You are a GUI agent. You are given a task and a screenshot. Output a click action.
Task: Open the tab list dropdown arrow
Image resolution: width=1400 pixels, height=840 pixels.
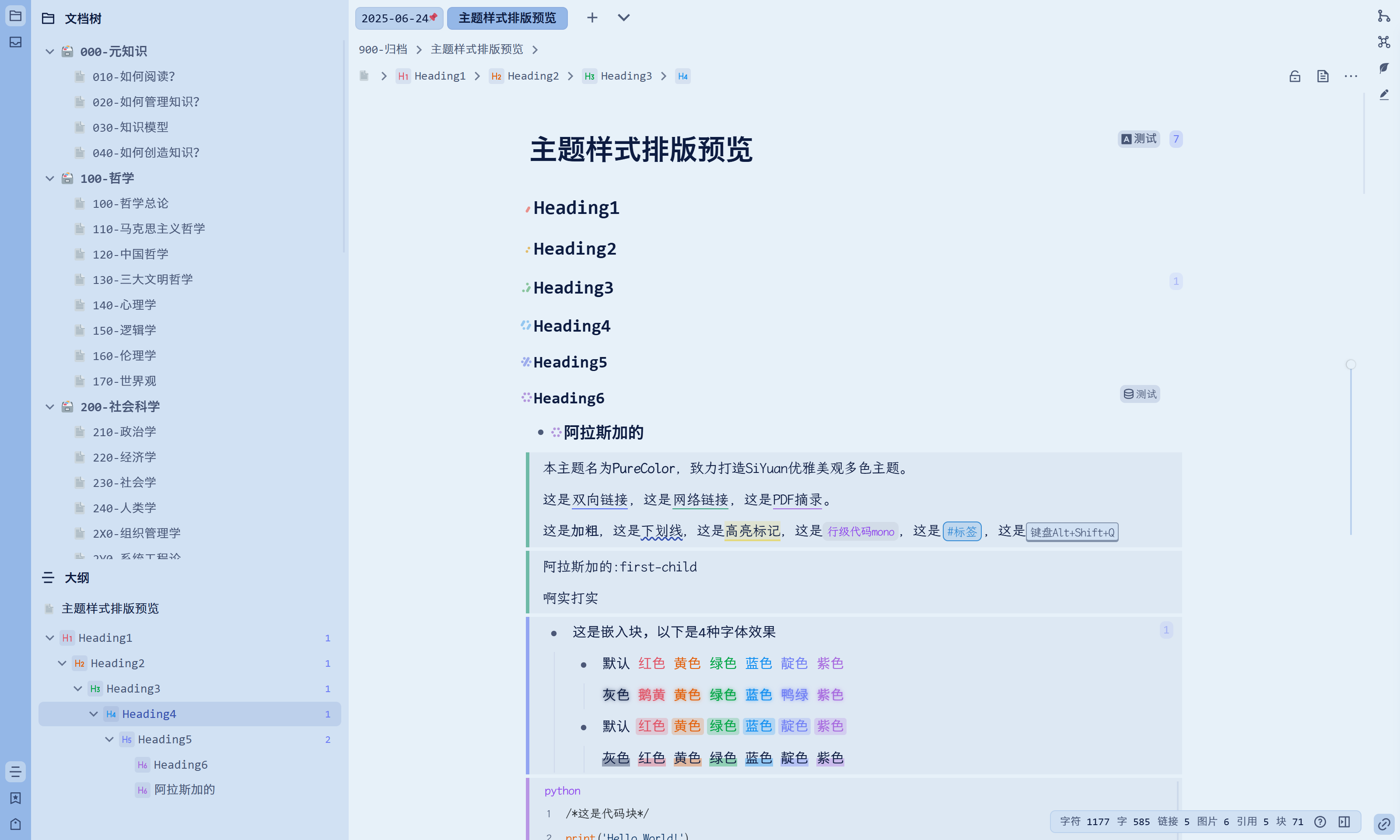623,17
